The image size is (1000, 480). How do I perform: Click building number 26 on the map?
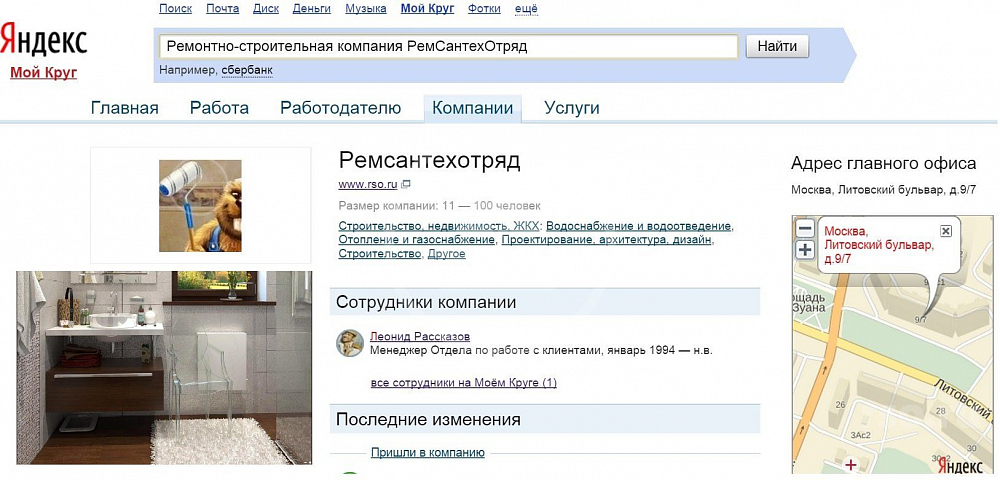tap(840, 405)
